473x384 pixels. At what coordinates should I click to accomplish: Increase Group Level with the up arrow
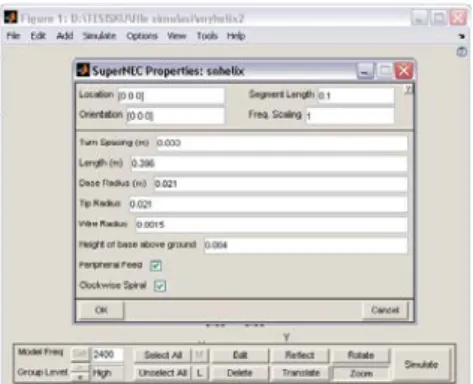click(x=80, y=368)
